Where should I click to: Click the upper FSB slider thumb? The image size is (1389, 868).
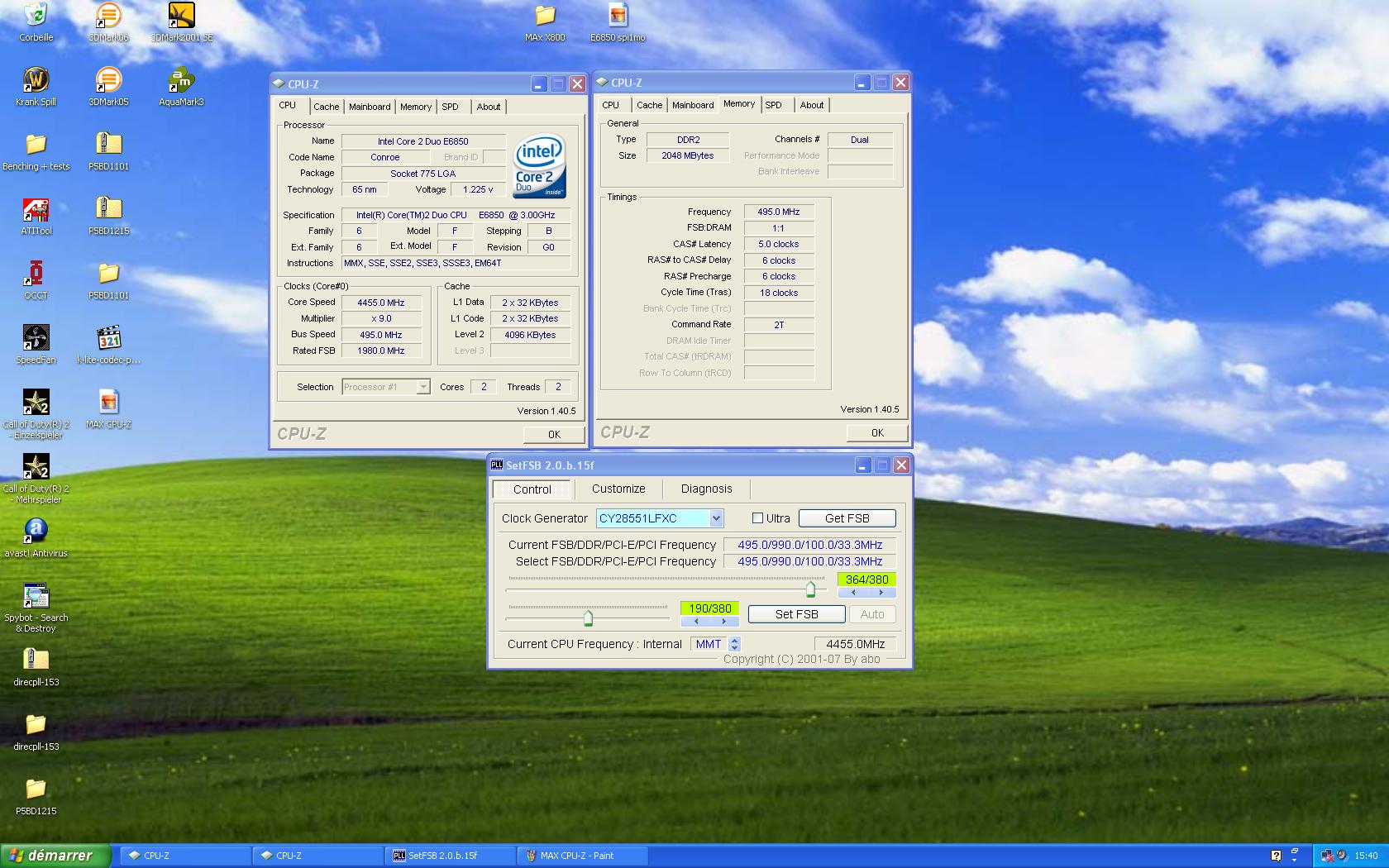coord(810,589)
